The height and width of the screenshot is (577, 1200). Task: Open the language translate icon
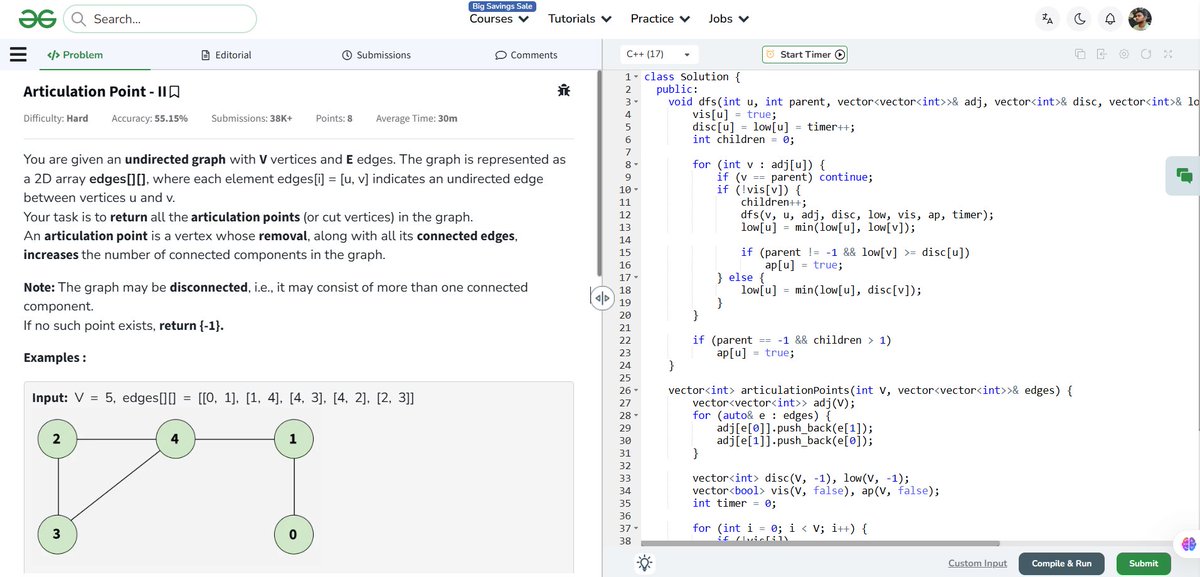click(1047, 19)
